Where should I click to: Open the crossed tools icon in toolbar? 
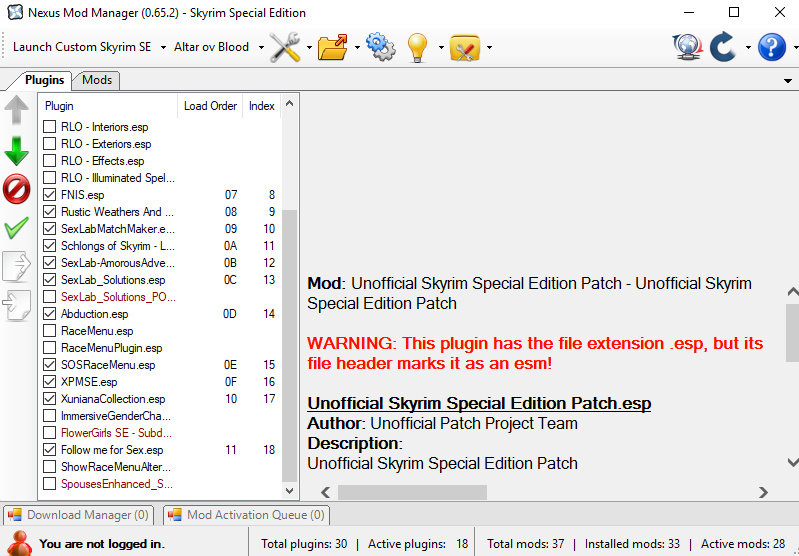[285, 47]
